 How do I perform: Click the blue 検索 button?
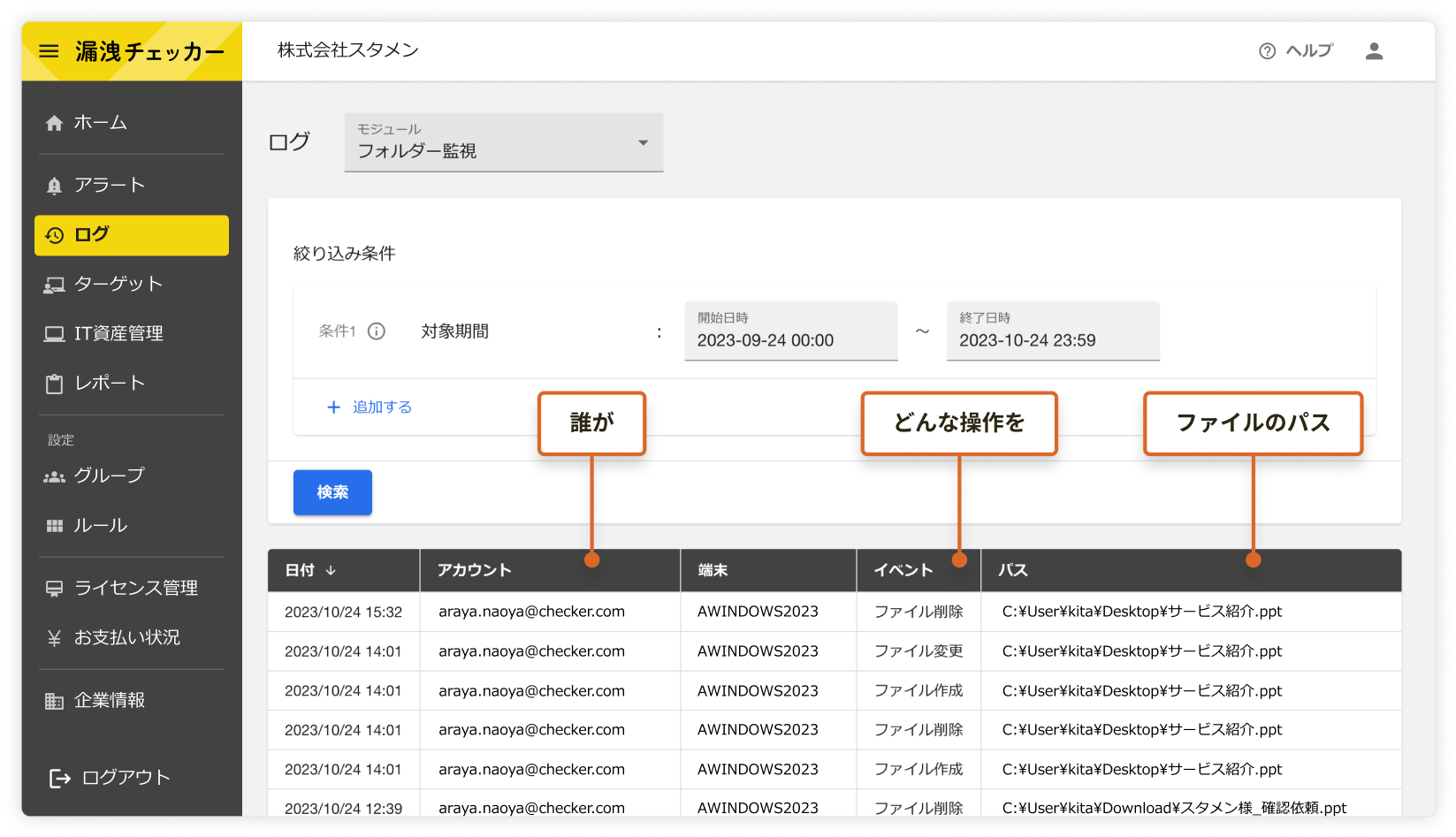[x=332, y=492]
